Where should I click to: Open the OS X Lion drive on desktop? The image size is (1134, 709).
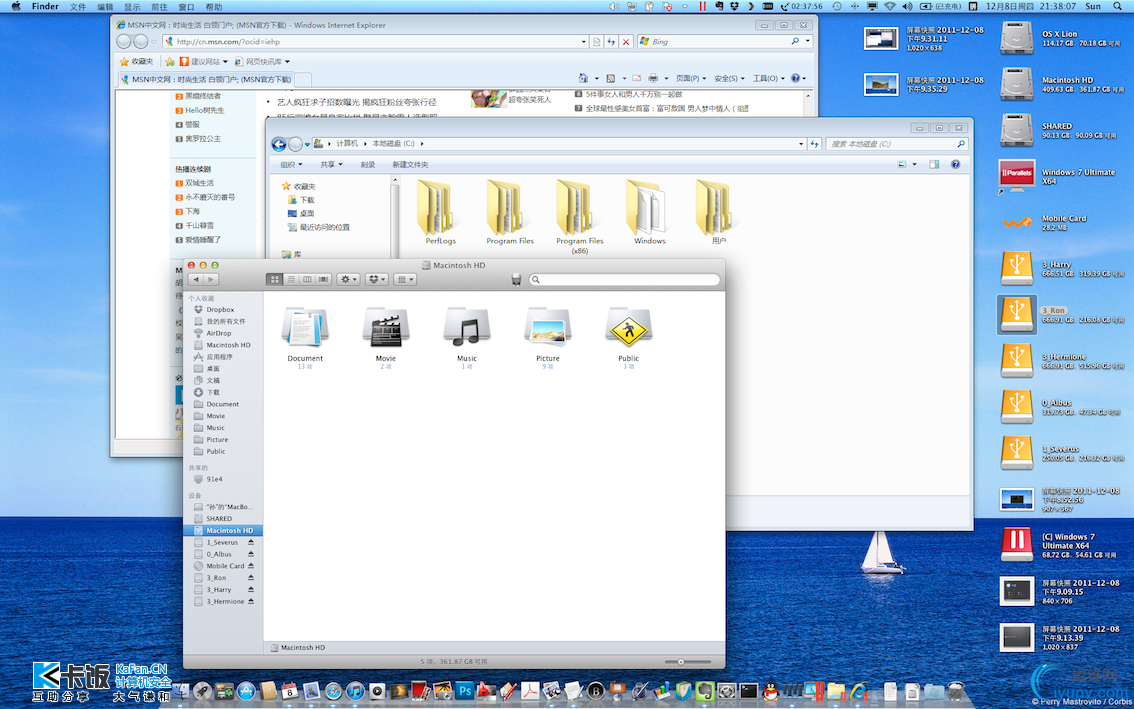(1018, 38)
